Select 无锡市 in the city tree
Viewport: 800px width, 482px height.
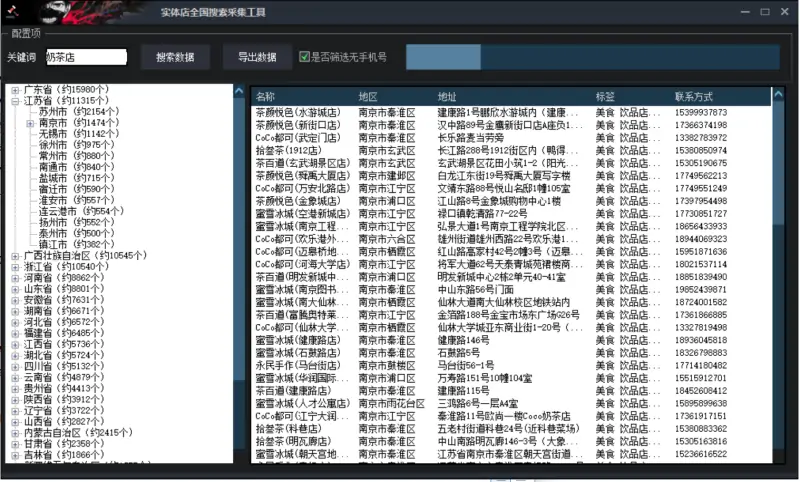tap(54, 134)
